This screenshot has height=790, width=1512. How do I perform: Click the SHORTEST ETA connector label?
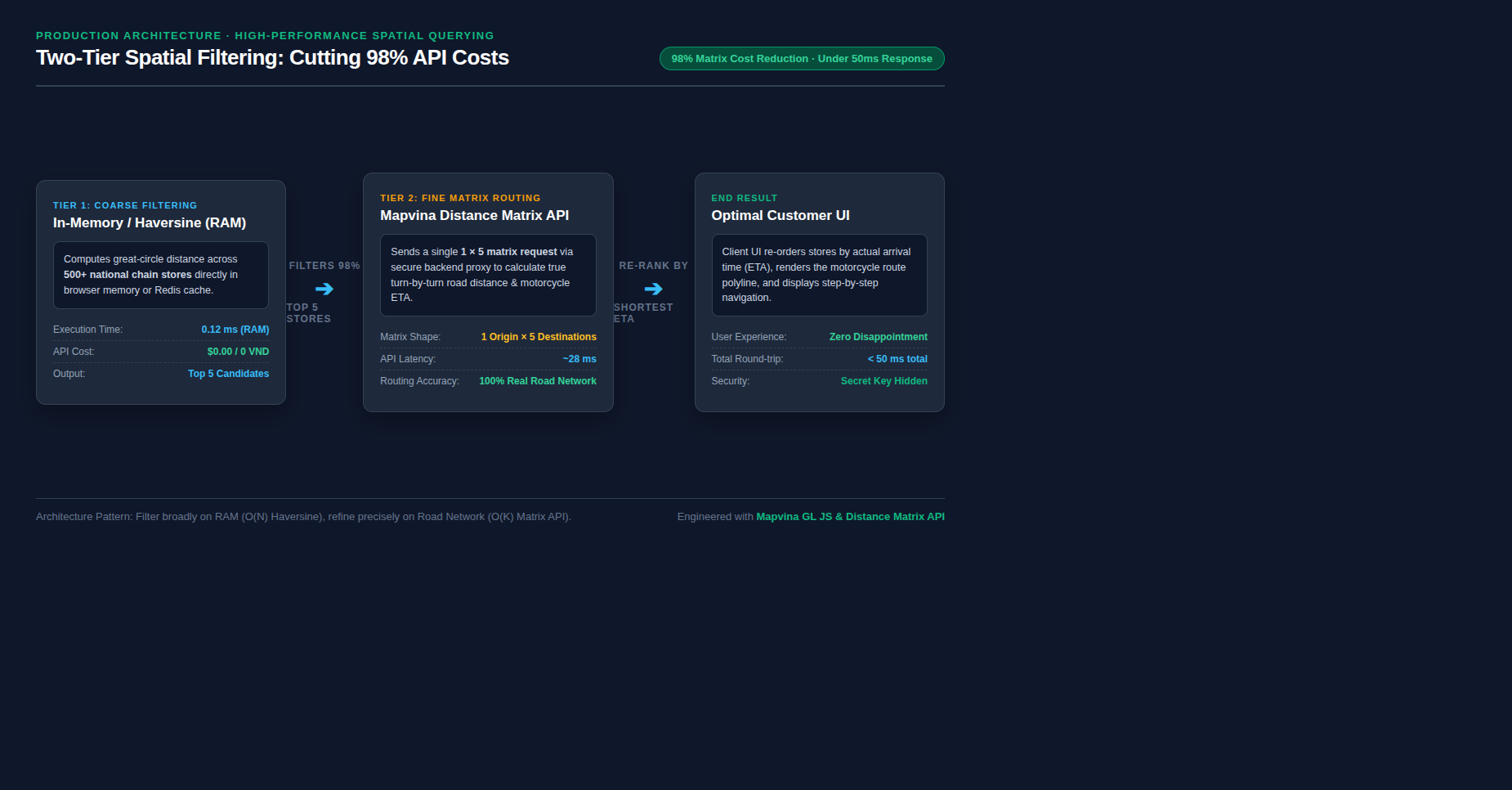pyautogui.click(x=643, y=313)
